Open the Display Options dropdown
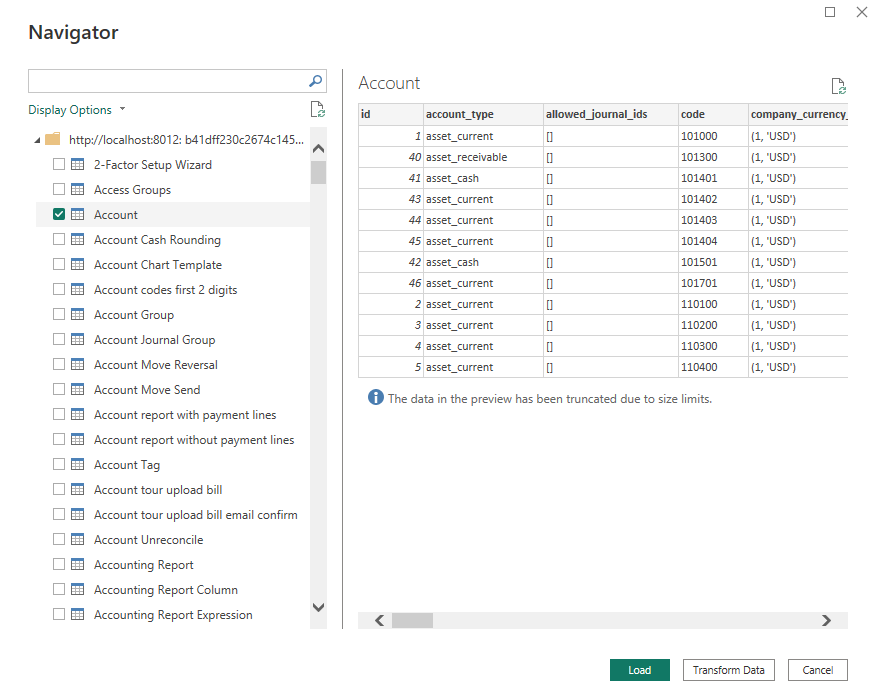The width and height of the screenshot is (878, 699). (77, 110)
